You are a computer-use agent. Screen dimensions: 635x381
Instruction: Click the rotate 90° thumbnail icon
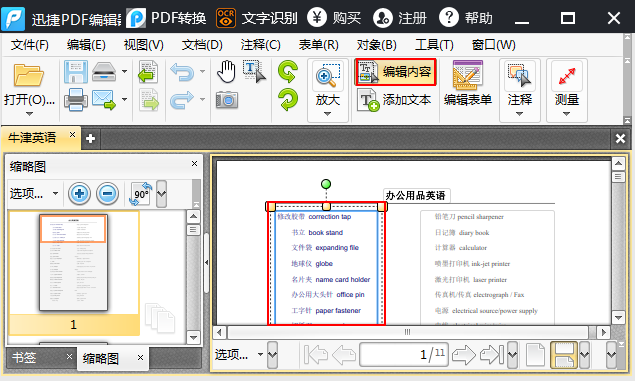click(x=141, y=194)
